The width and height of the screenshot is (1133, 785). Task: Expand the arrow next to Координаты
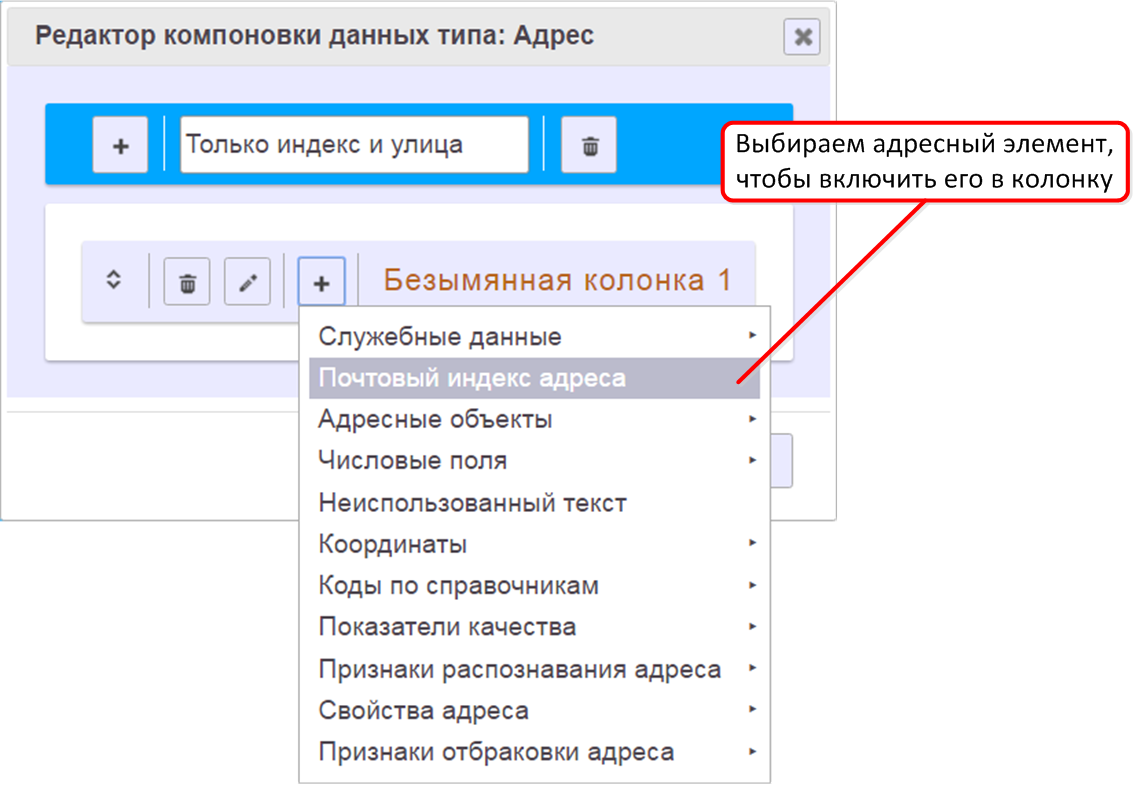(x=752, y=544)
